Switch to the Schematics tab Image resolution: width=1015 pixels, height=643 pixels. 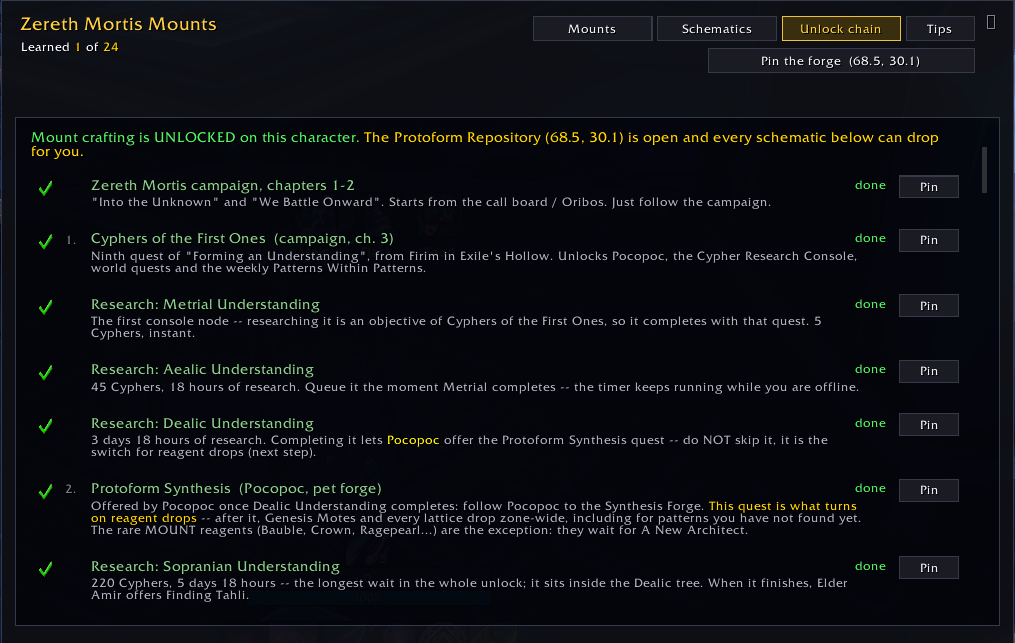coord(717,28)
